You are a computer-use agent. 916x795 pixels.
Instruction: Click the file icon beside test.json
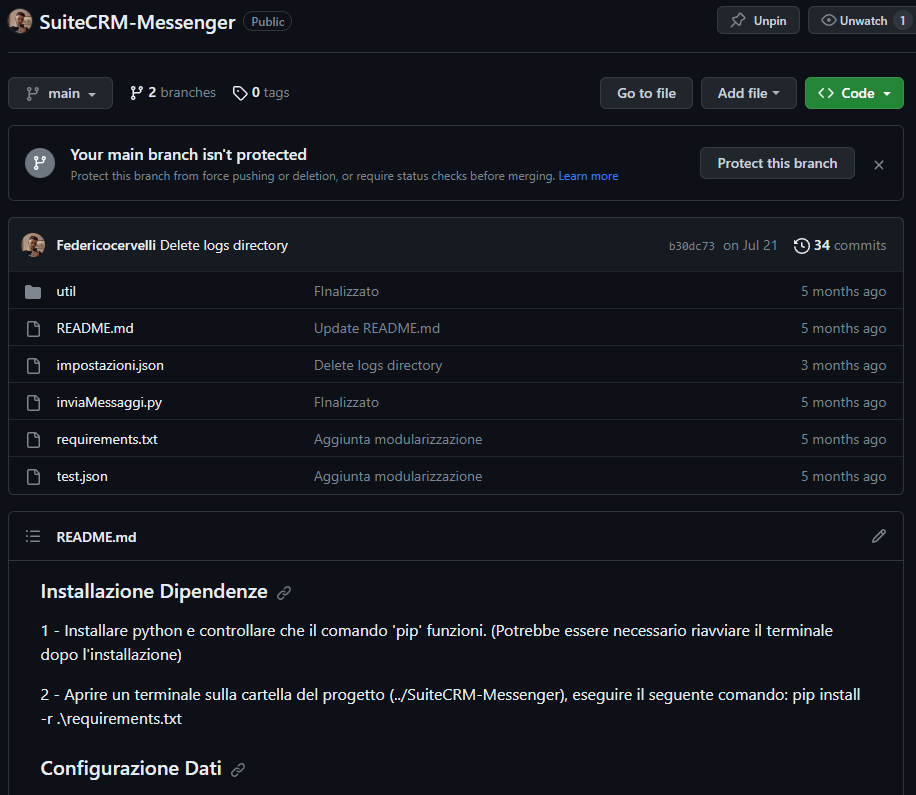pyautogui.click(x=33, y=477)
